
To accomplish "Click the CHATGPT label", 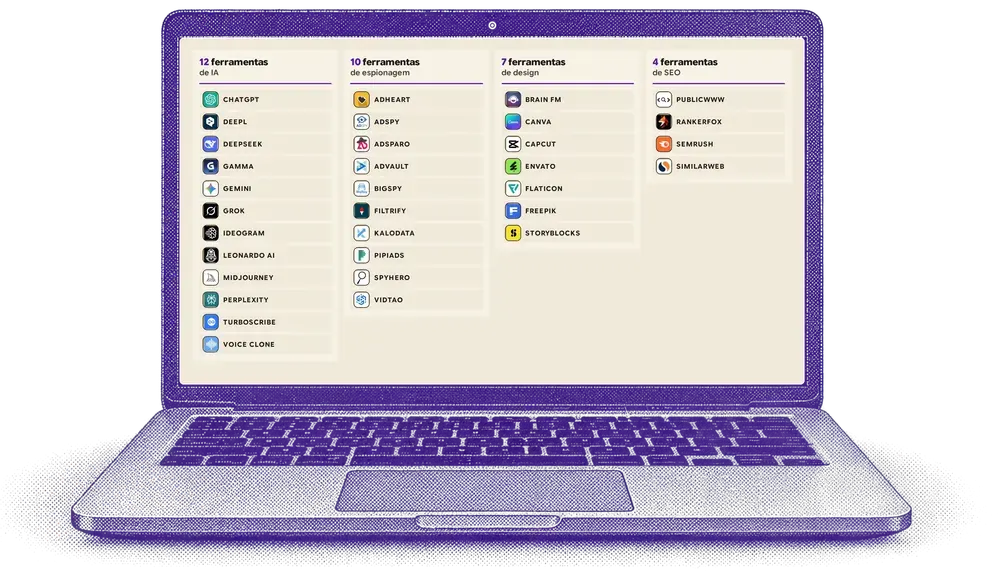I will [x=241, y=100].
